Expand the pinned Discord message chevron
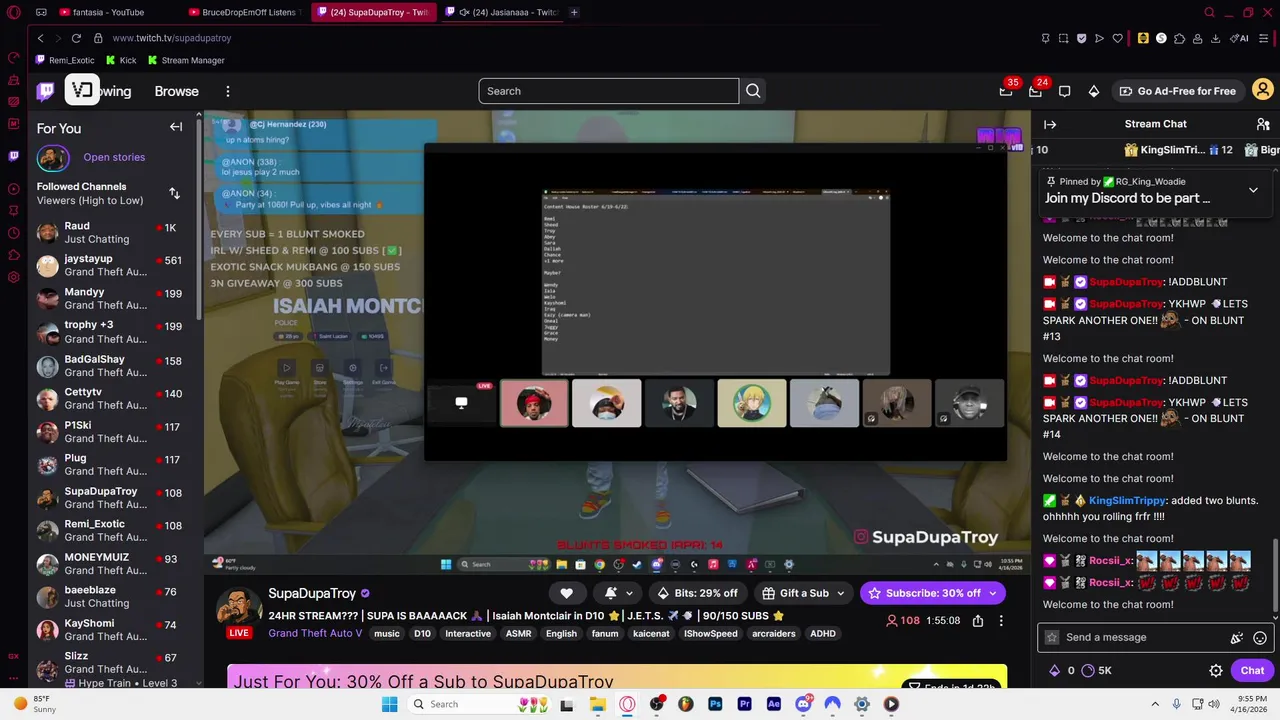This screenshot has width=1280, height=720. [1253, 190]
